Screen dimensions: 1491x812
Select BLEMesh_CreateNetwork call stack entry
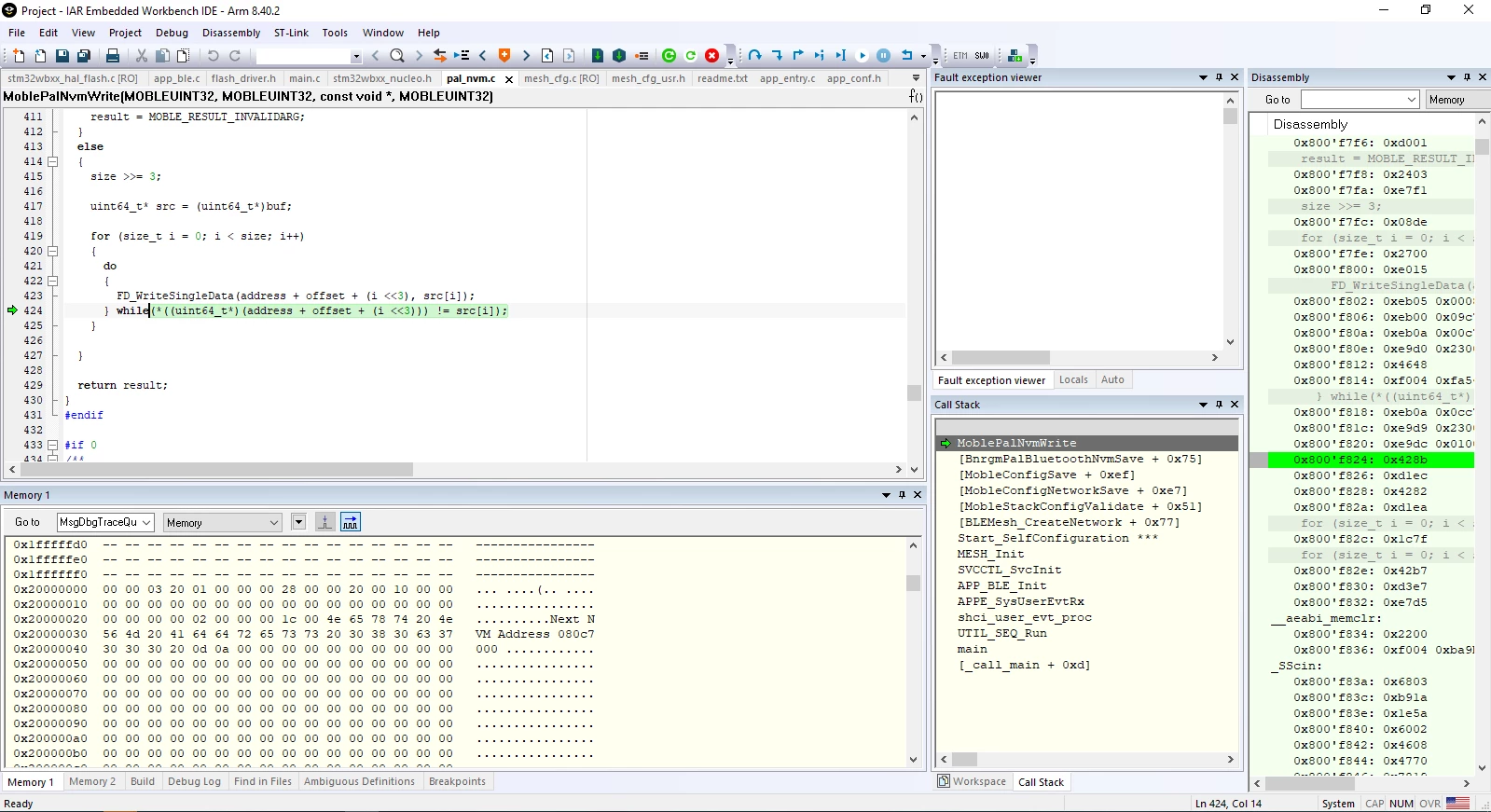(x=1070, y=522)
